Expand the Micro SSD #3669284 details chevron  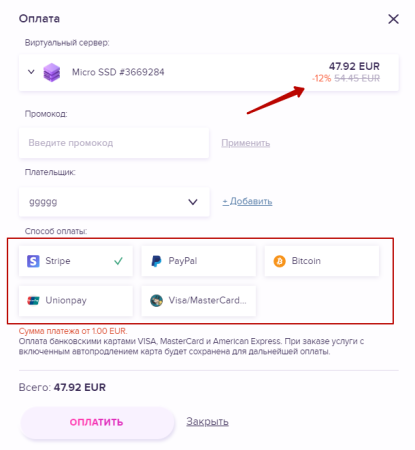(31, 72)
